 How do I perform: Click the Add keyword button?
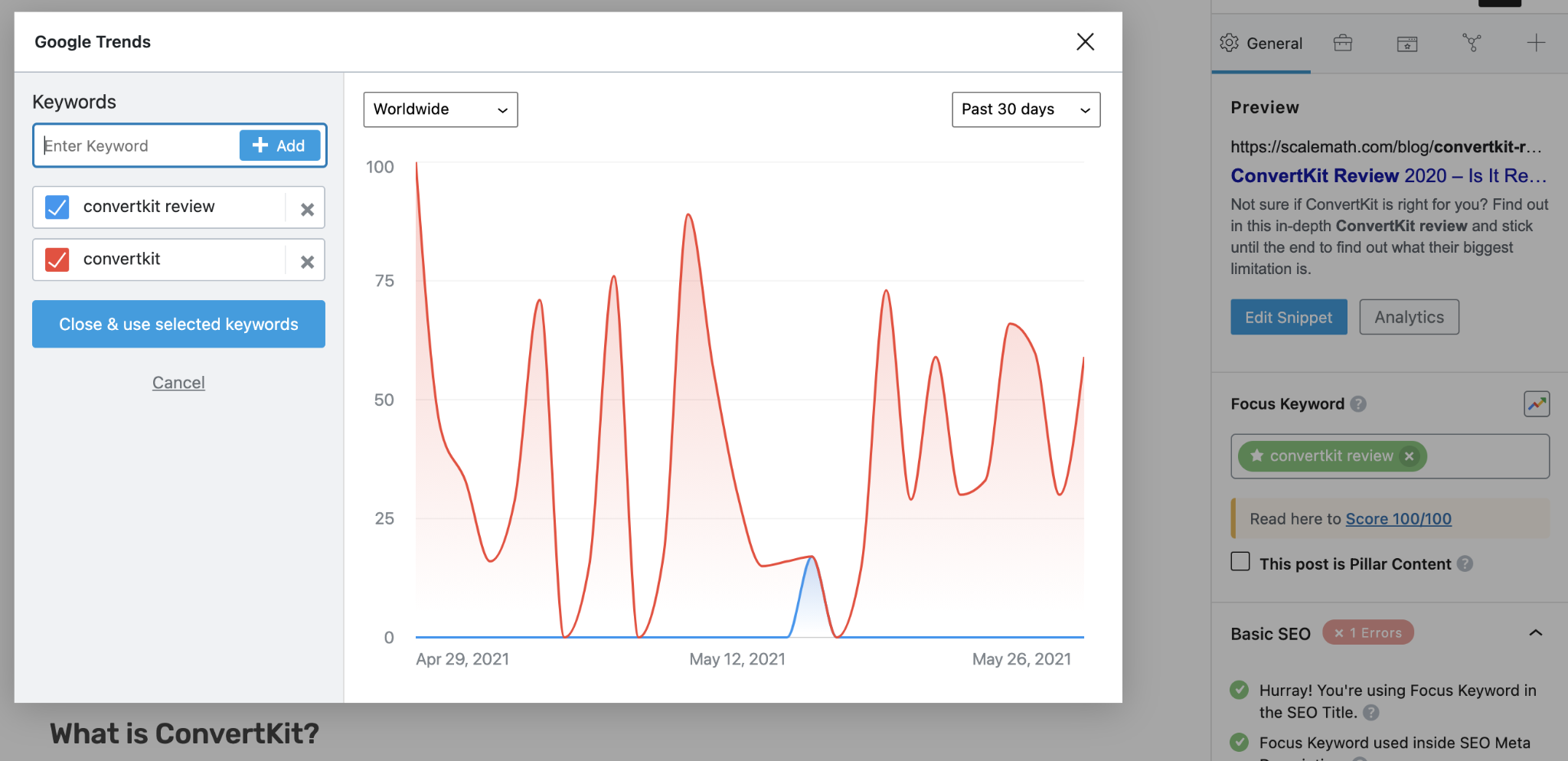[x=279, y=145]
